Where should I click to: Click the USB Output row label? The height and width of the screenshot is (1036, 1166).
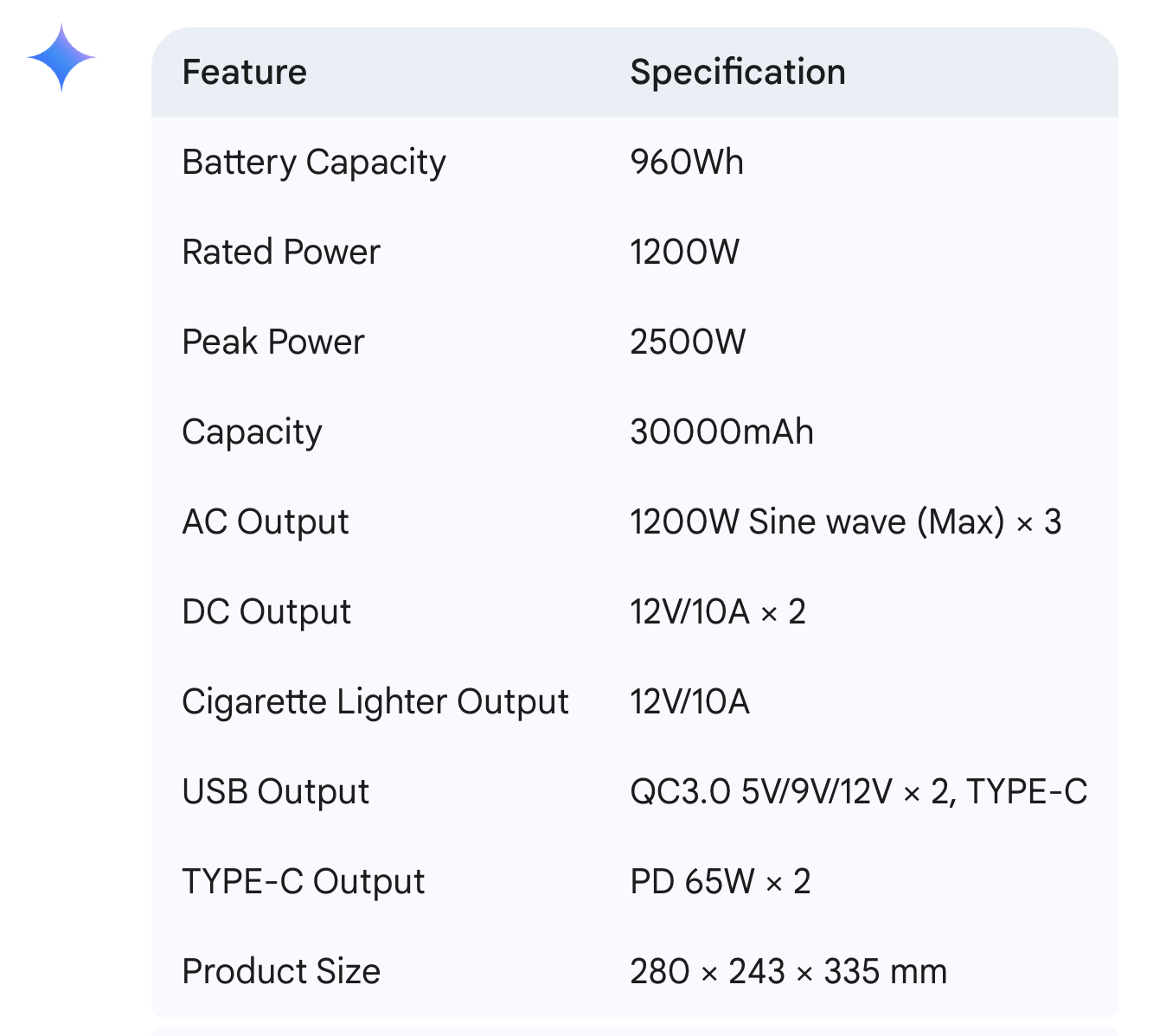[x=276, y=792]
